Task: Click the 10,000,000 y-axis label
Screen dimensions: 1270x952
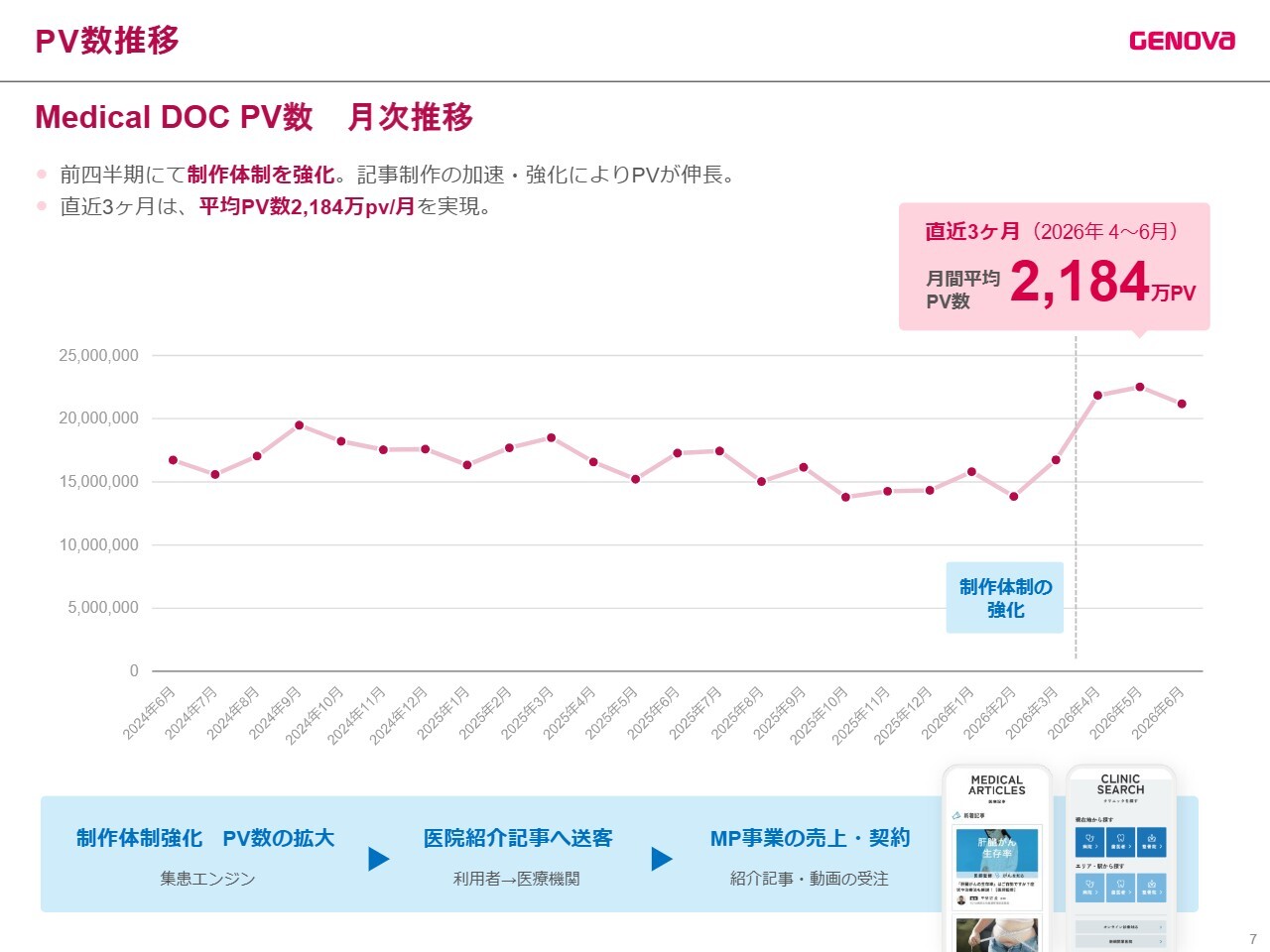Action: pos(98,544)
